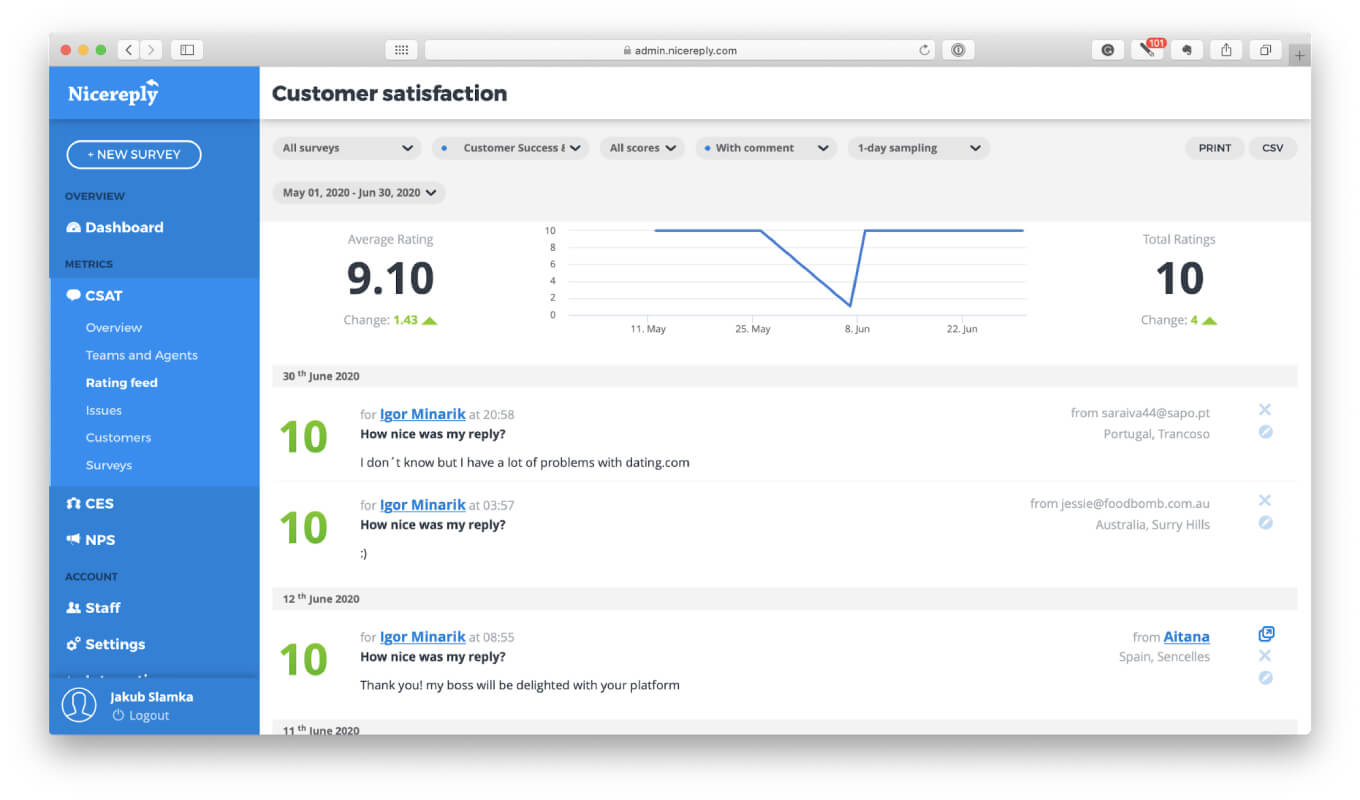This screenshot has width=1360, height=800.
Task: Create a new survey
Action: [x=134, y=155]
